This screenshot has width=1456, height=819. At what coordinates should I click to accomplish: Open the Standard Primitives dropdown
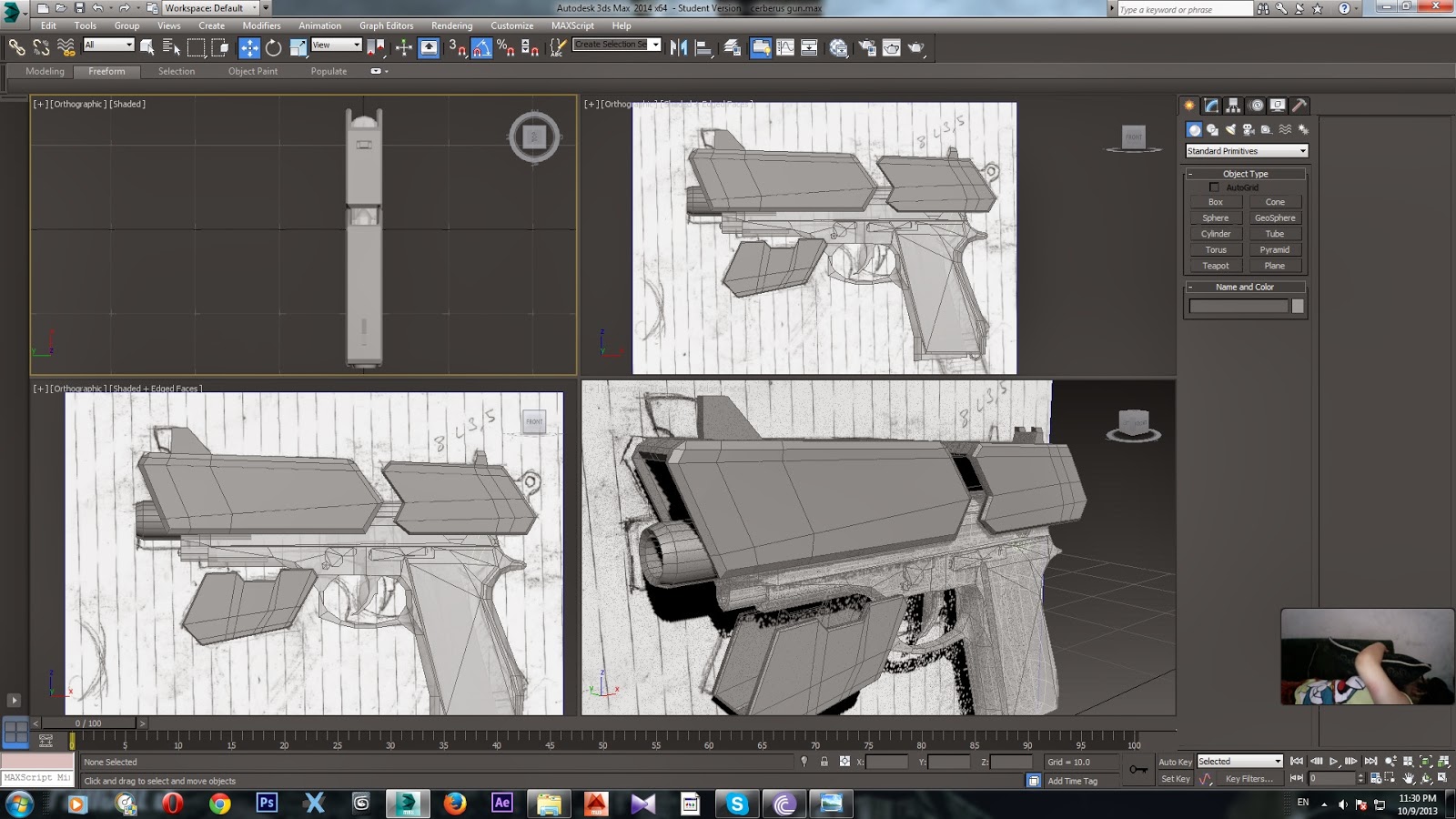click(1247, 151)
